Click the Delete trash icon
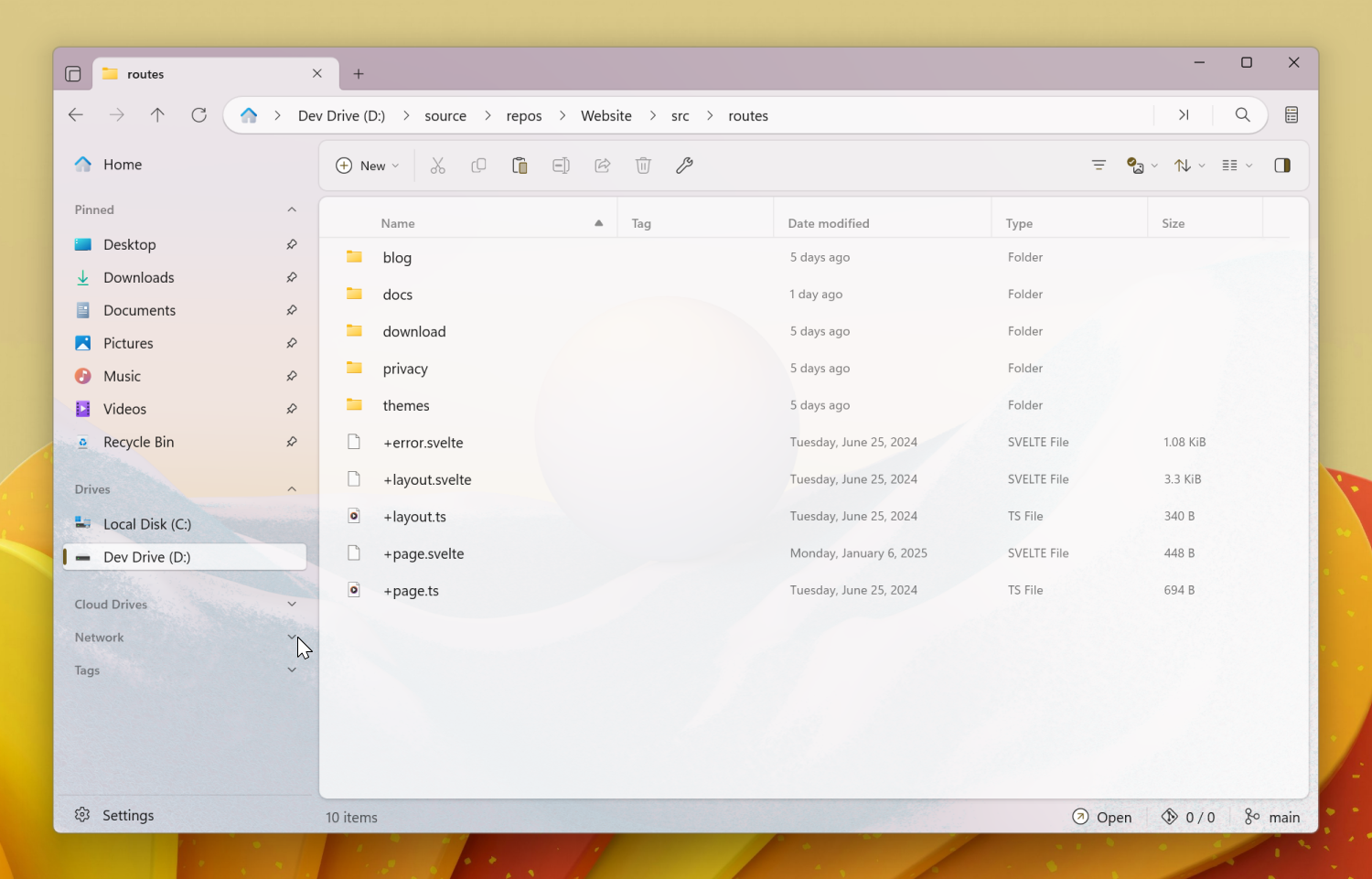The height and width of the screenshot is (879, 1372). coord(643,166)
